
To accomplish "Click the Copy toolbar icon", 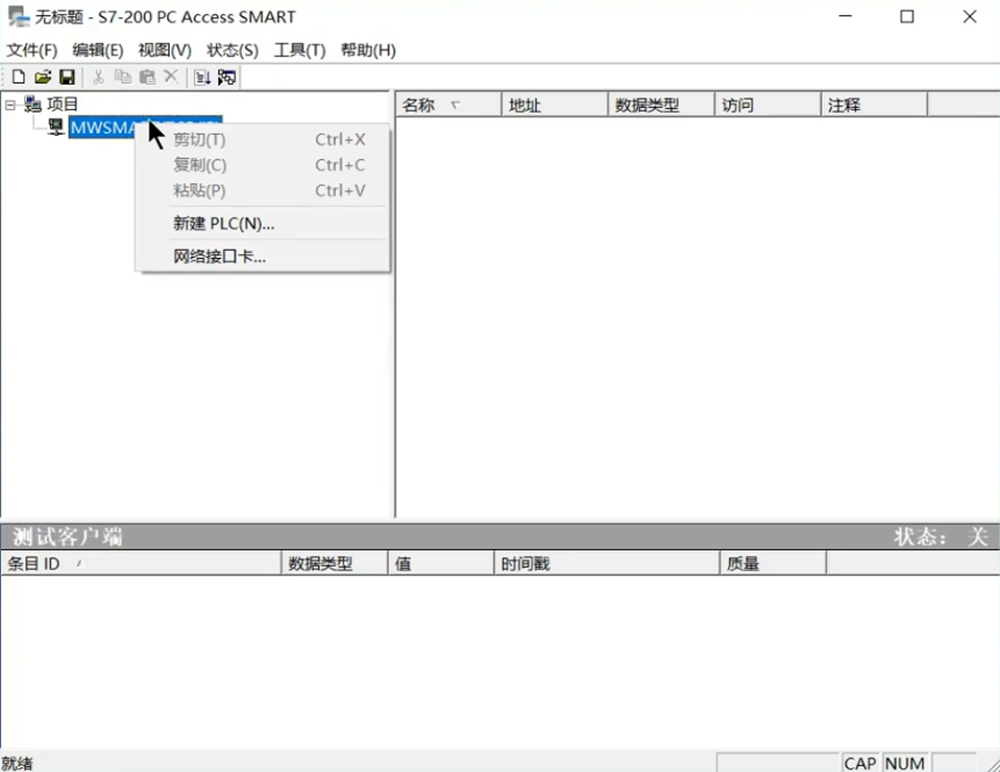I will coord(122,77).
